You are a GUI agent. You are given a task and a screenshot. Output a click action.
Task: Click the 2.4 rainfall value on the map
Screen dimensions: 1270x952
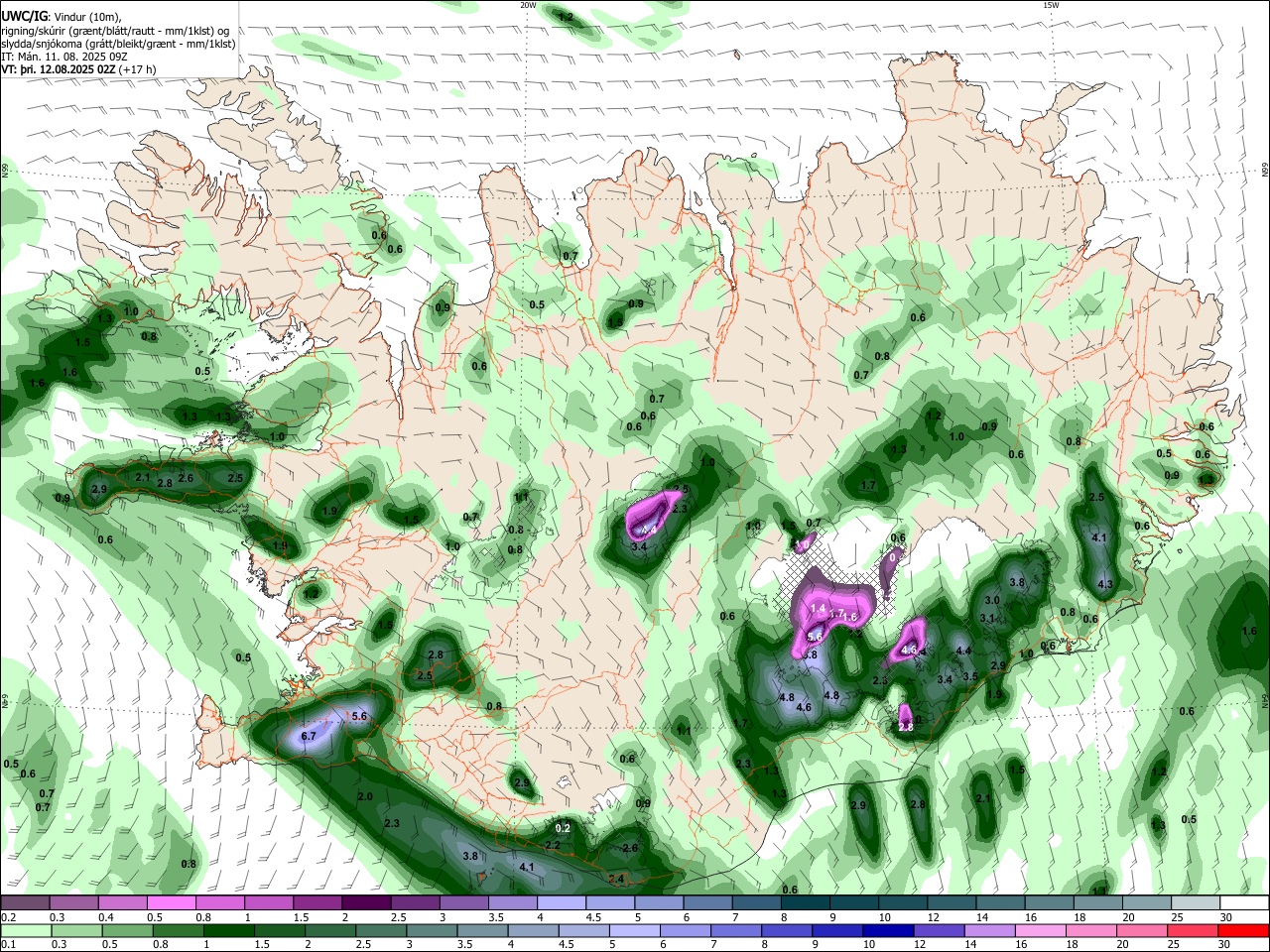tap(616, 879)
